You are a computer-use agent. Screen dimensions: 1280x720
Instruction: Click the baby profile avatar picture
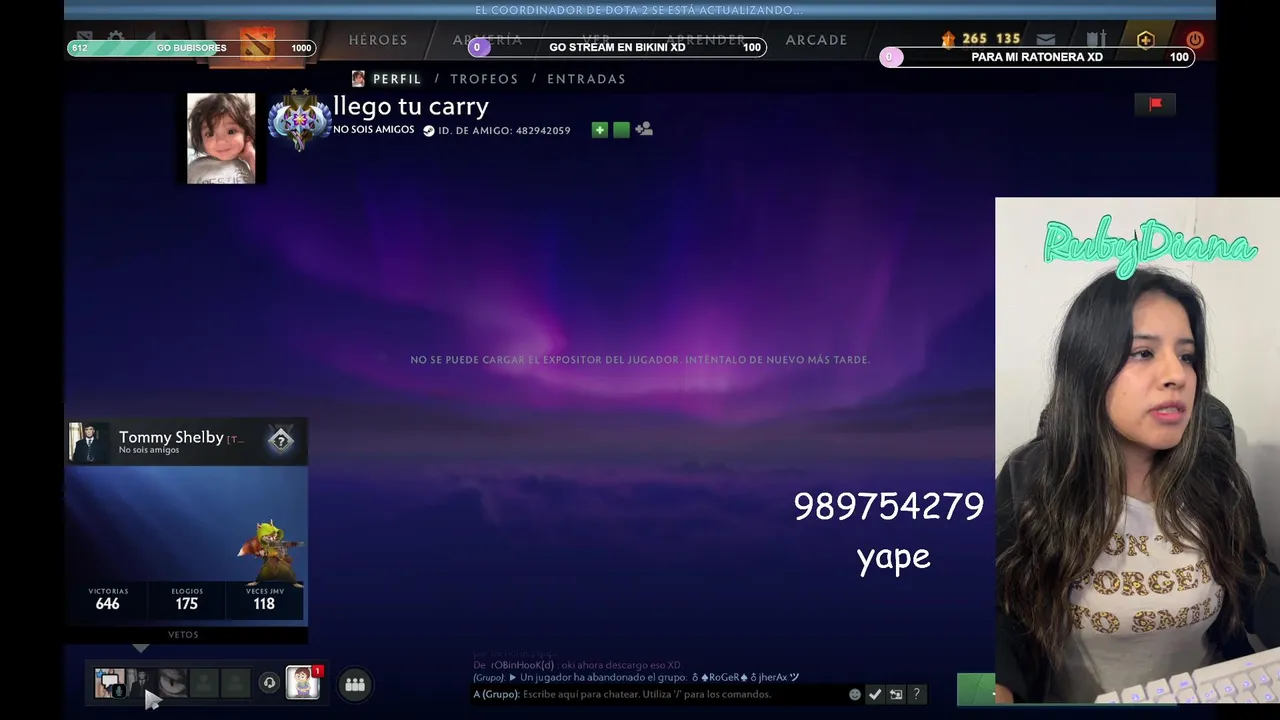pos(221,139)
